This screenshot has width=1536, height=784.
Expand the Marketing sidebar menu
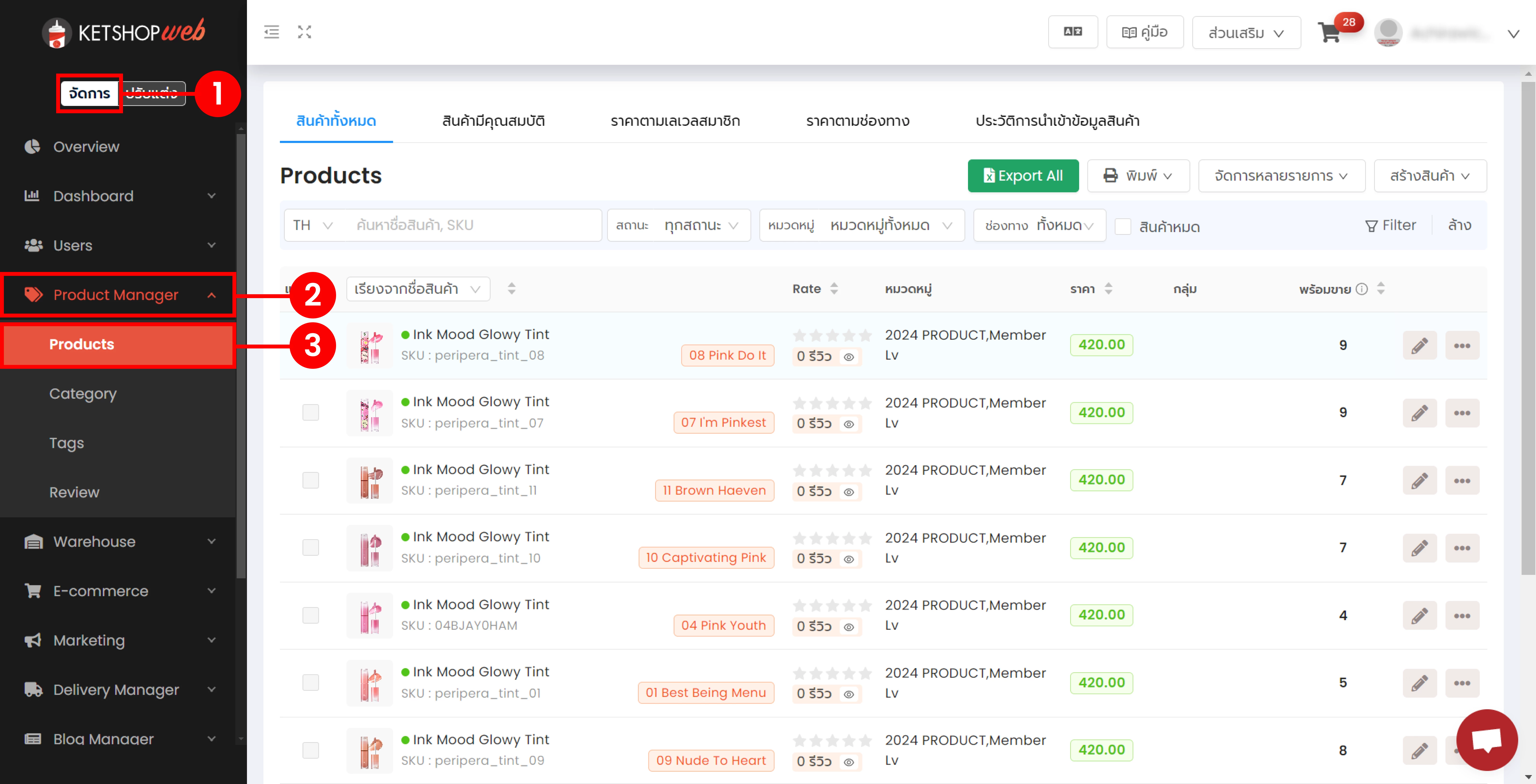click(x=118, y=641)
